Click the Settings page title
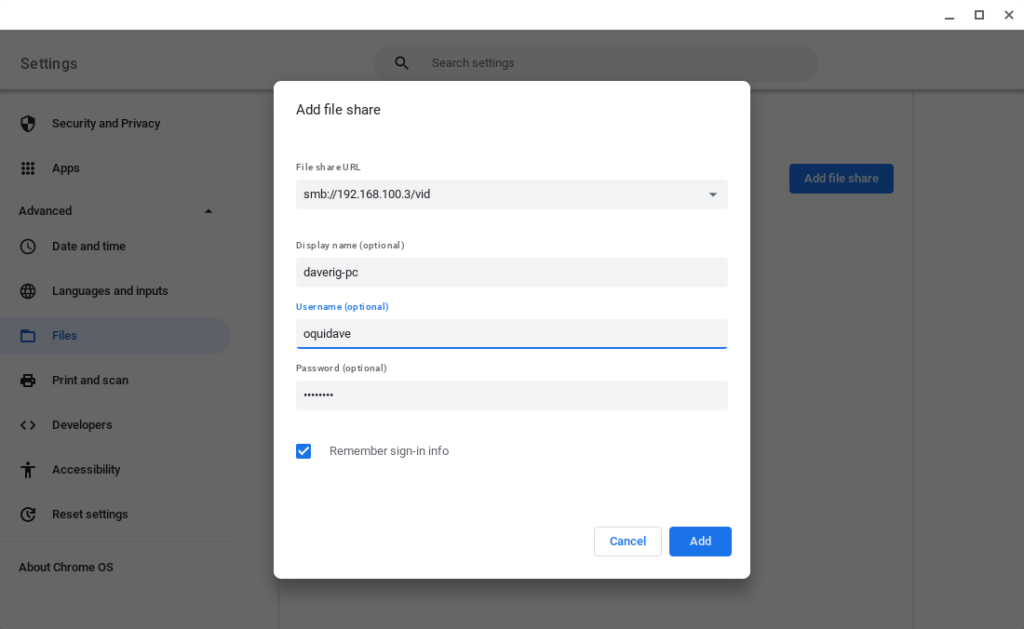This screenshot has width=1024, height=629. click(49, 63)
